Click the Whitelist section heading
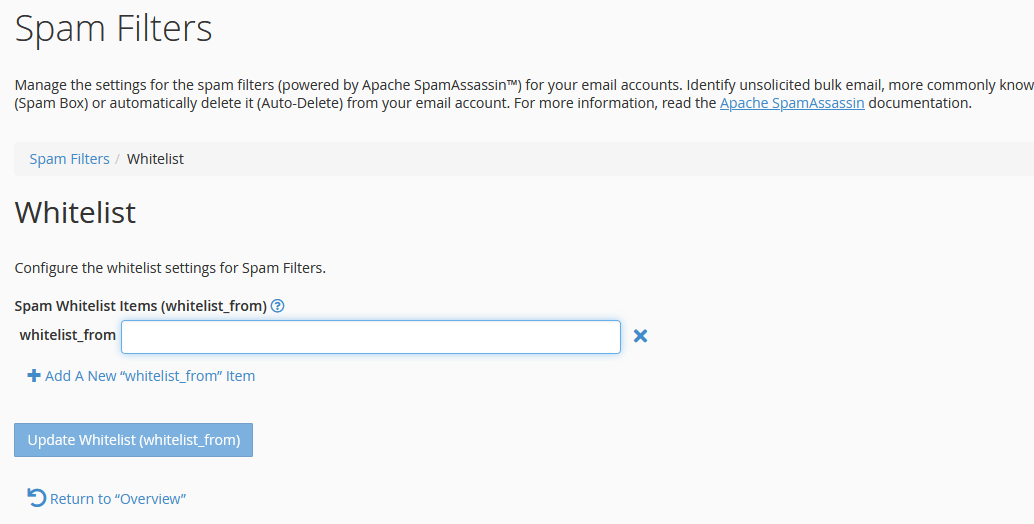1034x524 pixels. (x=75, y=212)
